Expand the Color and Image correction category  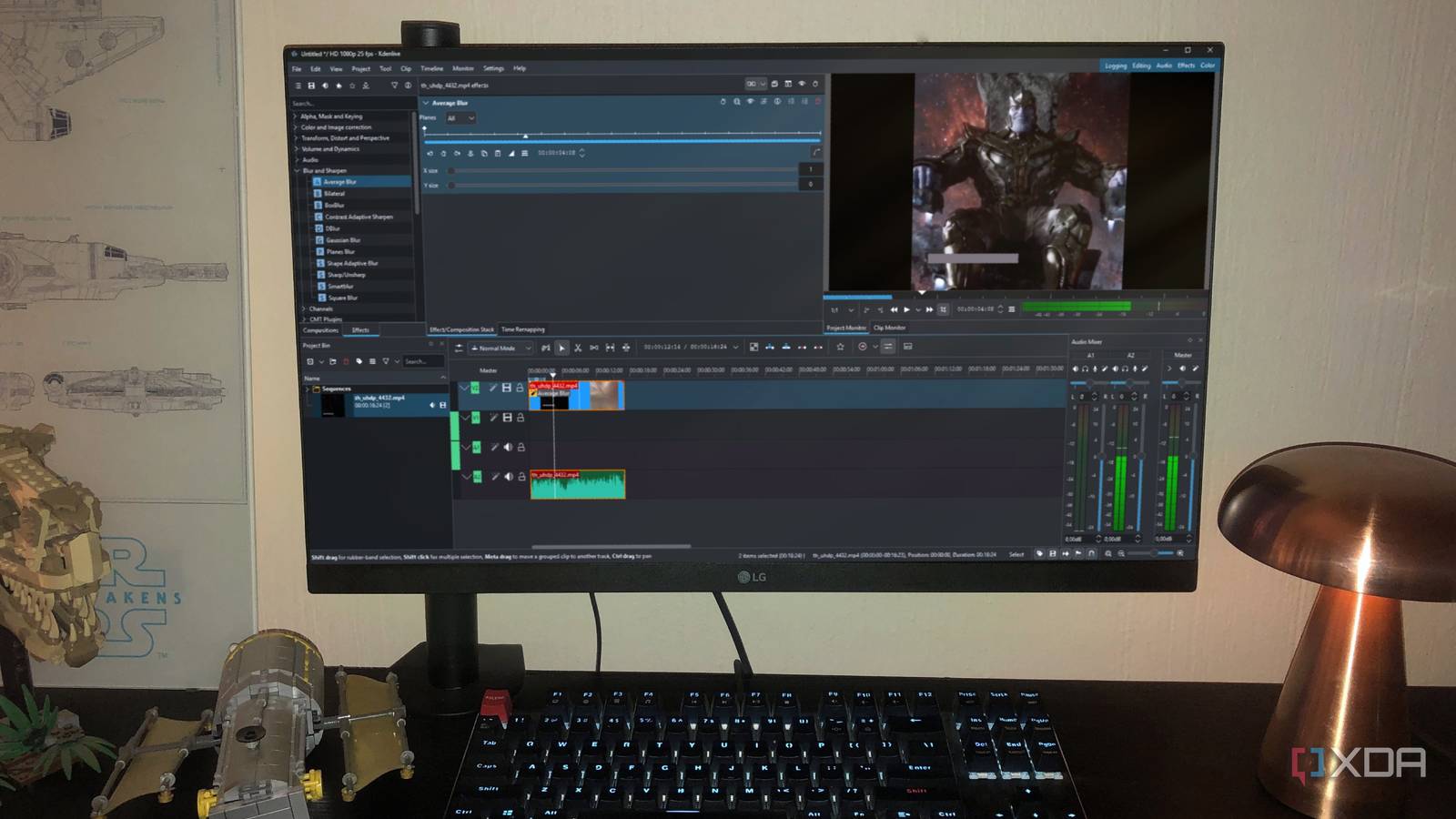[x=336, y=127]
